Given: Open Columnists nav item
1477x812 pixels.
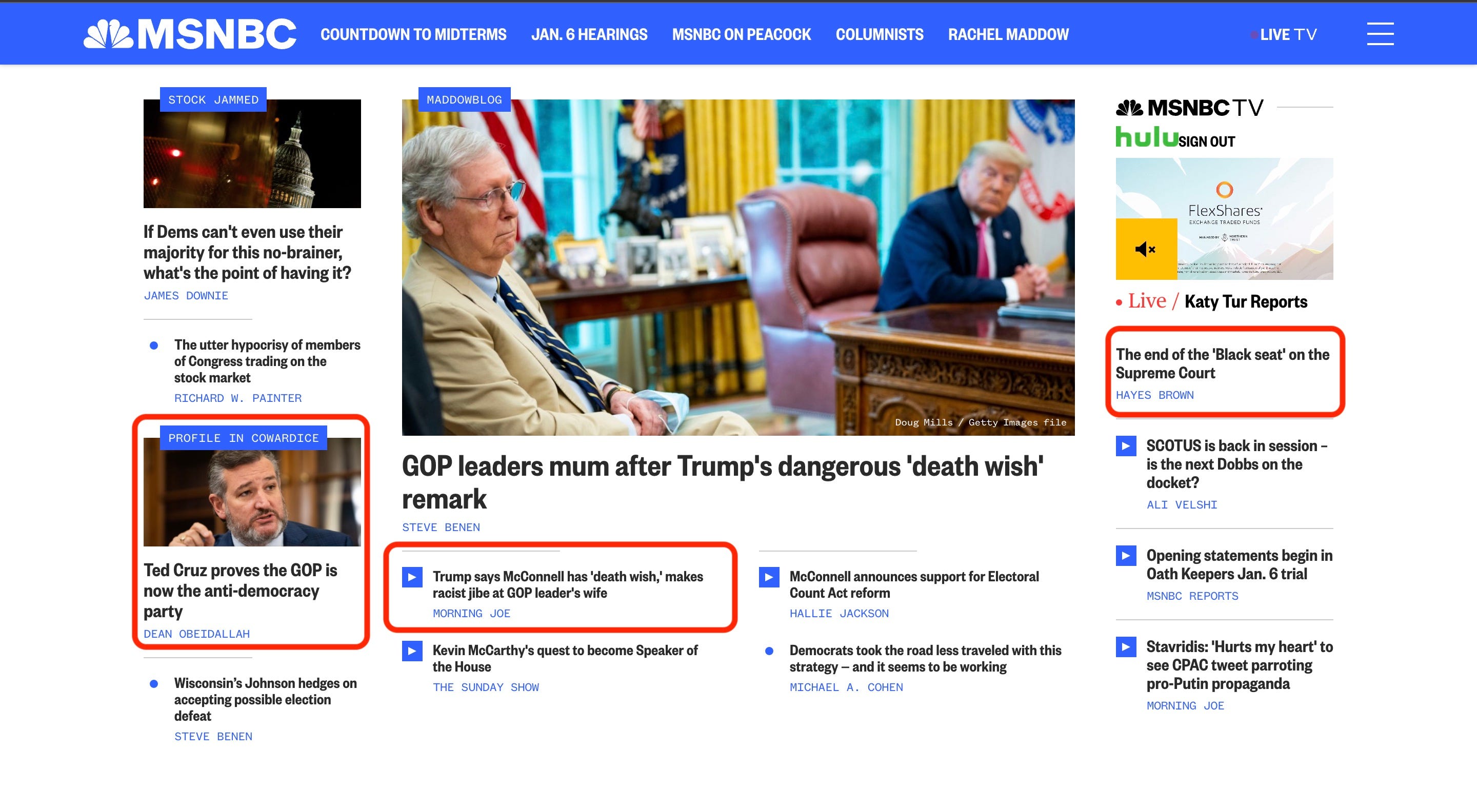Looking at the screenshot, I should point(880,35).
